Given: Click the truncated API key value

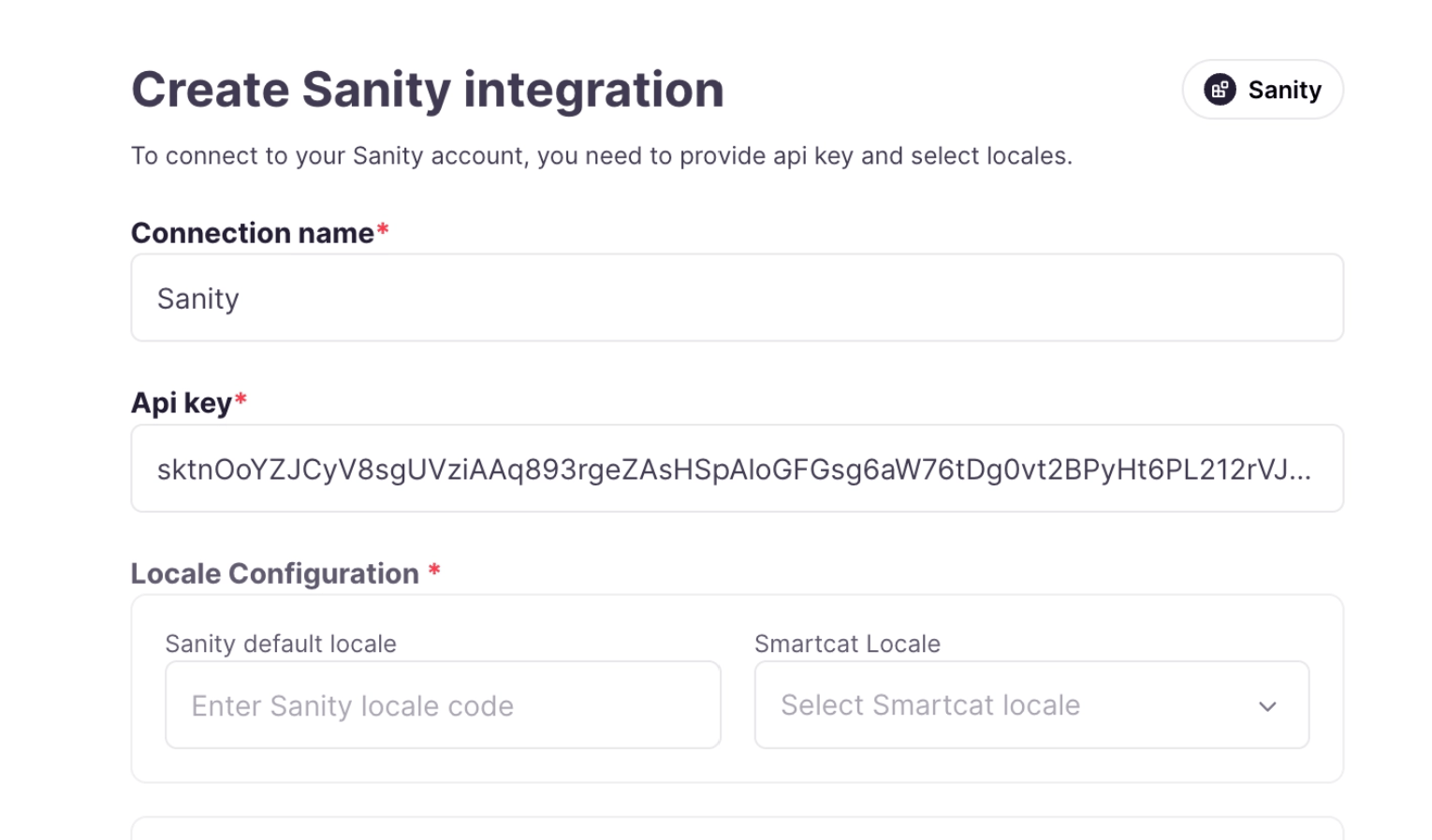Looking at the screenshot, I should [737, 468].
